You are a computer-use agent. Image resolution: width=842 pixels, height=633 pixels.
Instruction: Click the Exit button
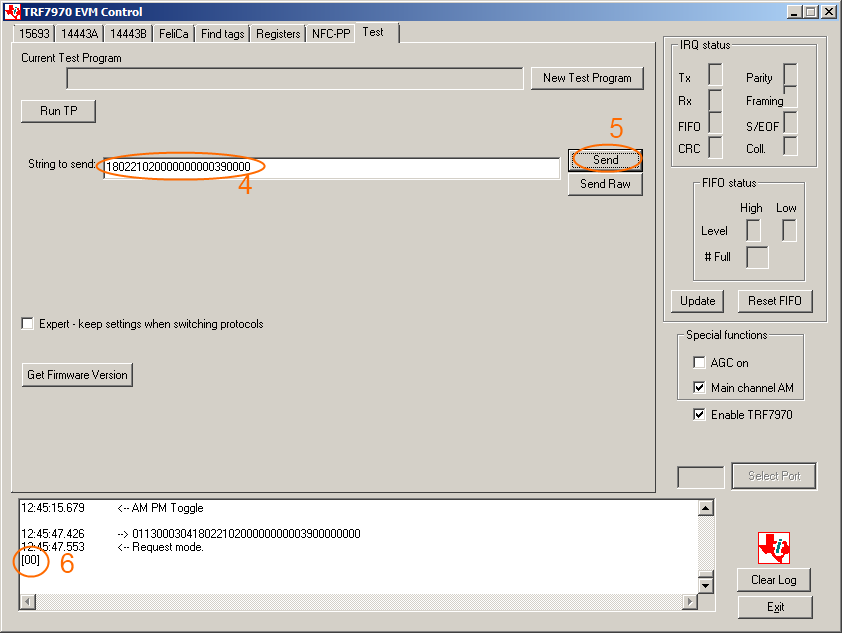click(x=775, y=607)
